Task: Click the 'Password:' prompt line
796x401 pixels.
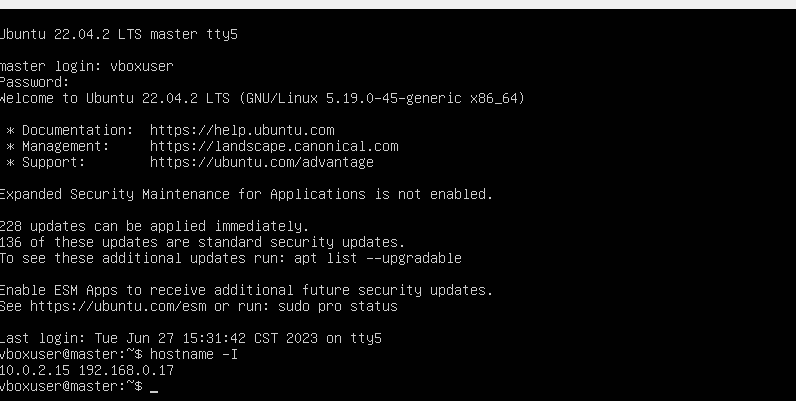Action: [x=35, y=82]
